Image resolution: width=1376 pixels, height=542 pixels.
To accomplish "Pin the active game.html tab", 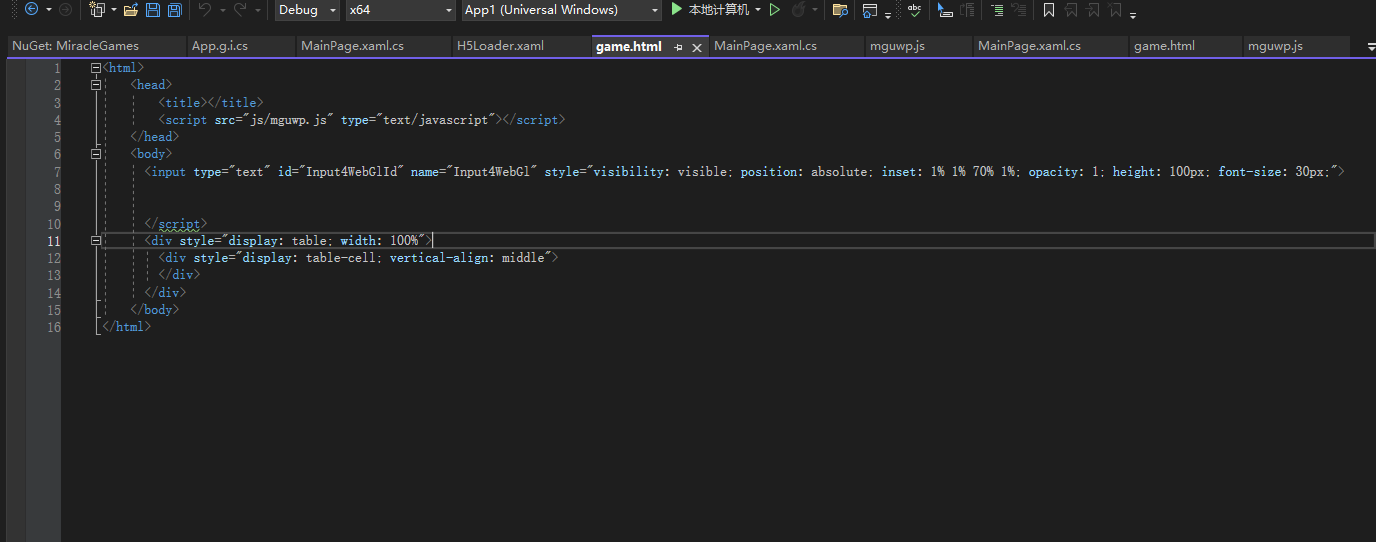I will [x=679, y=47].
